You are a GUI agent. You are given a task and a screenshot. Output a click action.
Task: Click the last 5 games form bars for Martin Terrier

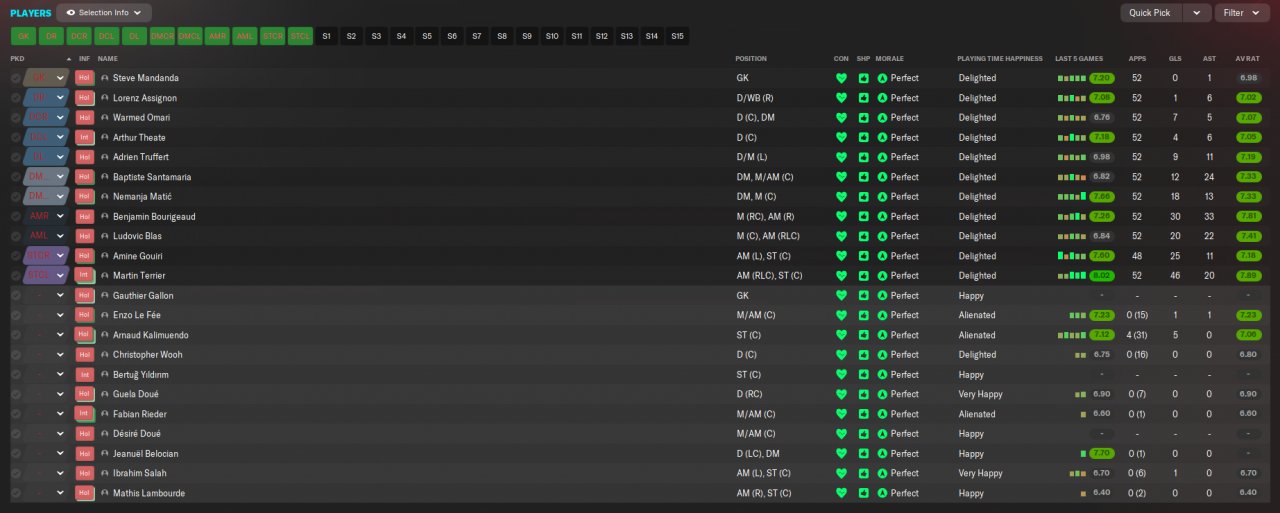click(1071, 275)
